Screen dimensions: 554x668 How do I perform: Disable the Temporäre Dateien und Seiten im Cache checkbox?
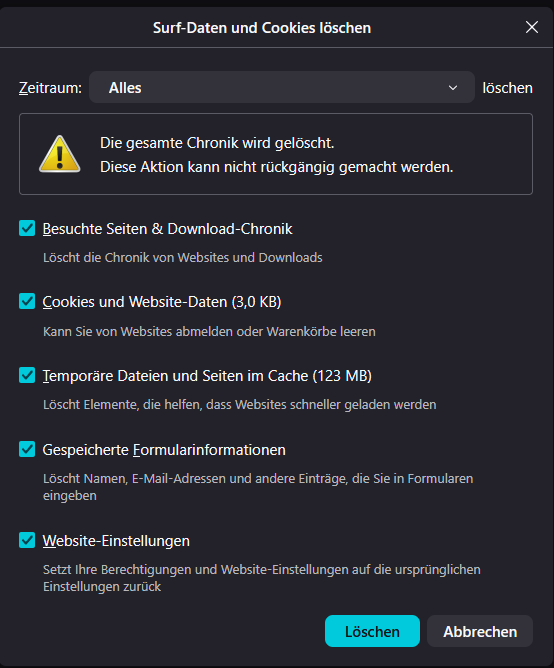(x=27, y=375)
